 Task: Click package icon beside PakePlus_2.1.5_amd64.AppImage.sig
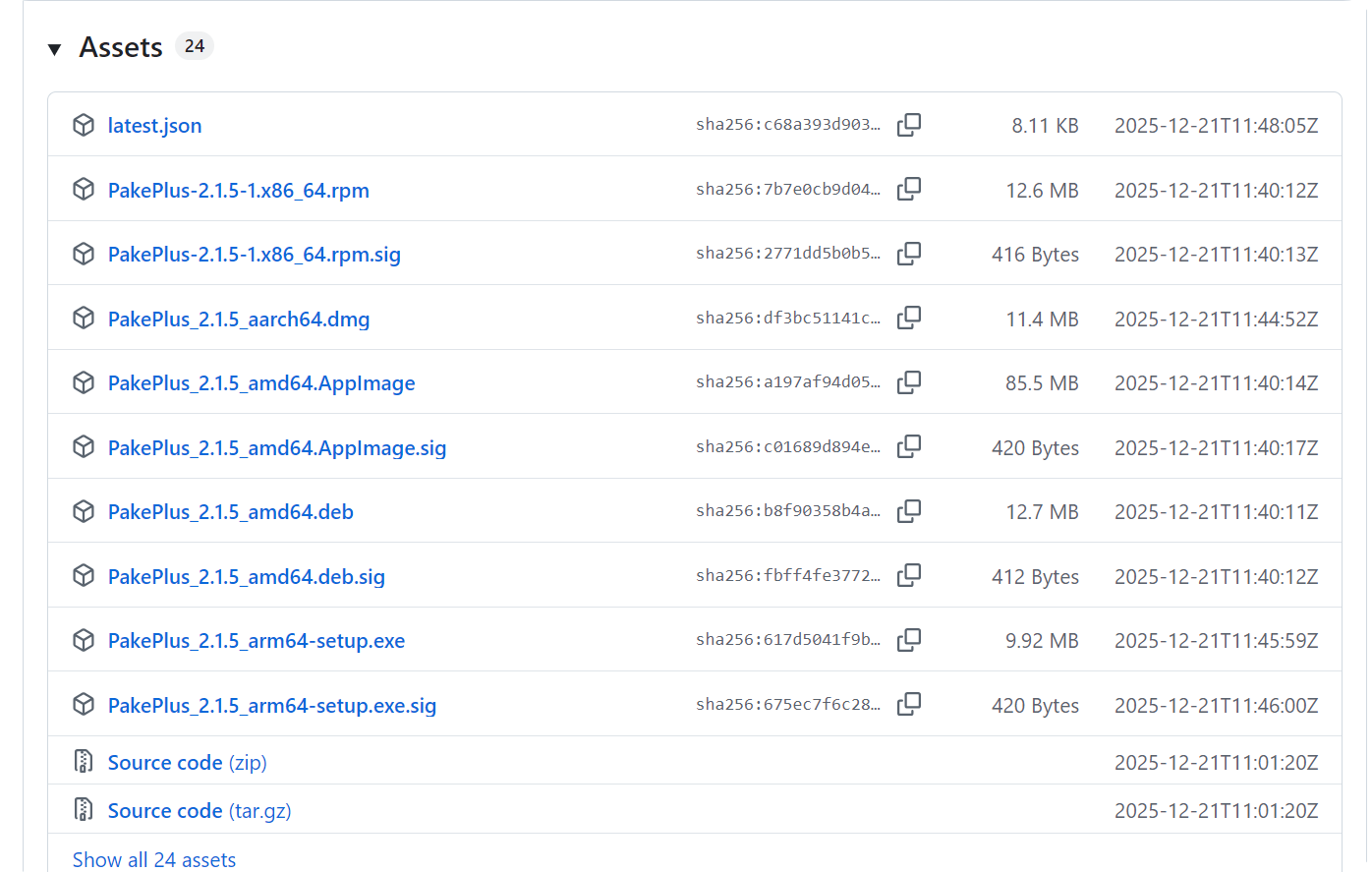click(x=84, y=446)
